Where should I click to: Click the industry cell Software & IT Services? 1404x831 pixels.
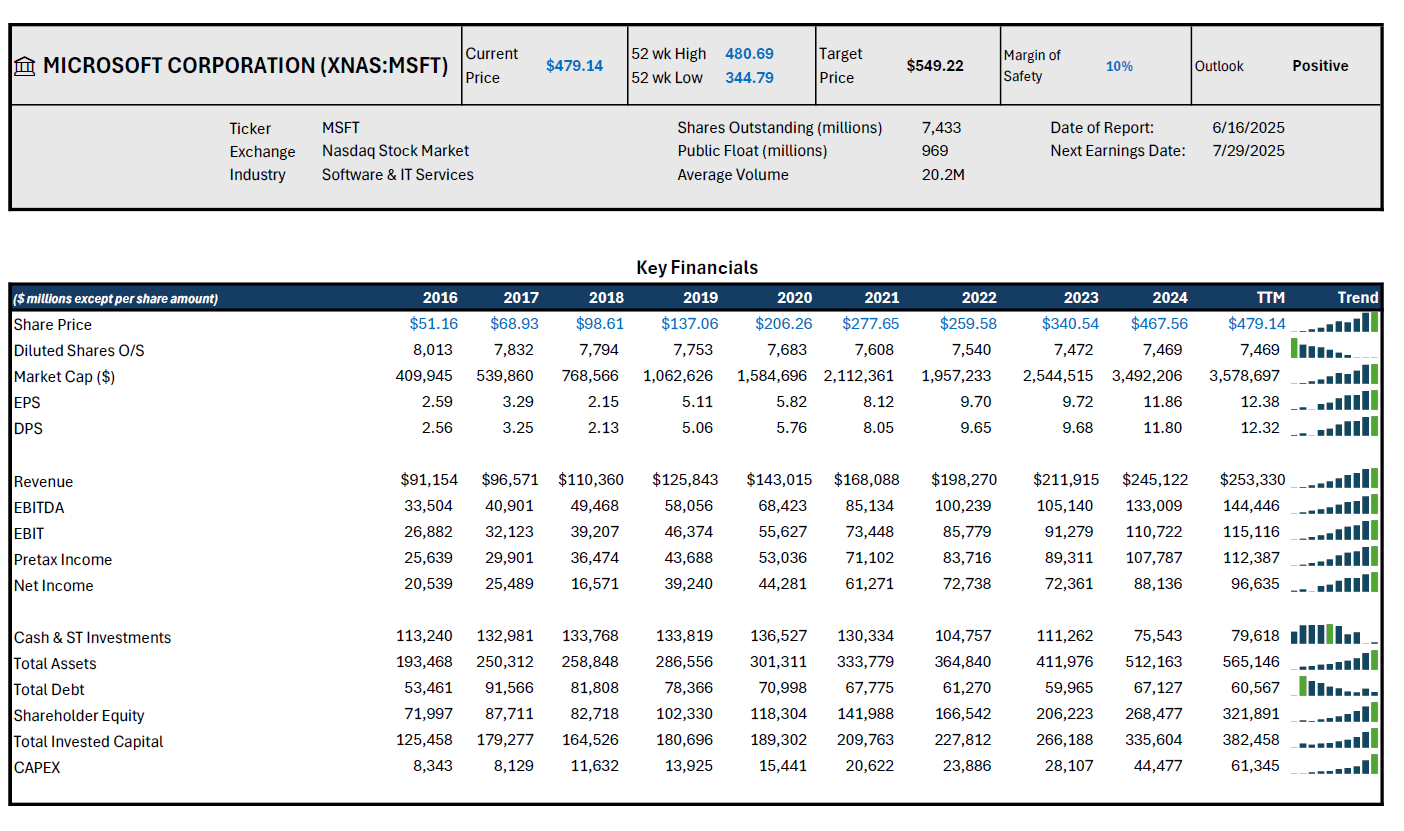(398, 175)
